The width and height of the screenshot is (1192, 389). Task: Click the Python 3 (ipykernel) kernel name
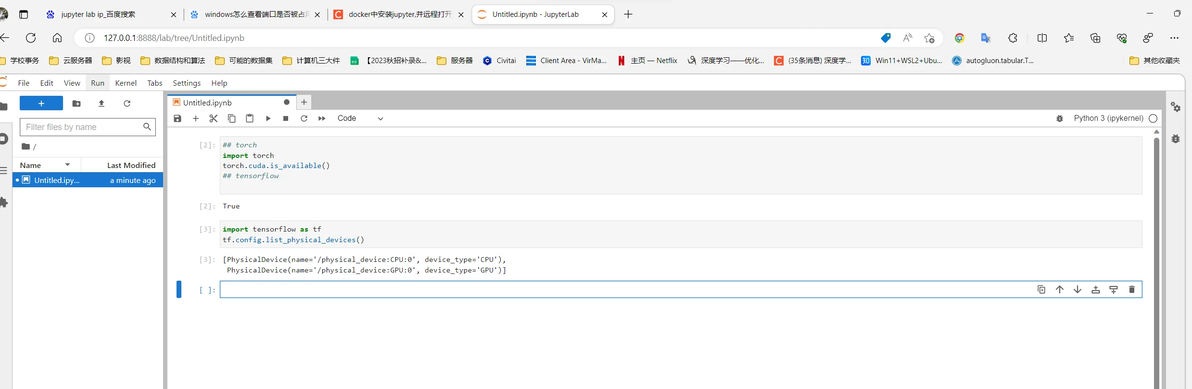pyautogui.click(x=1109, y=119)
